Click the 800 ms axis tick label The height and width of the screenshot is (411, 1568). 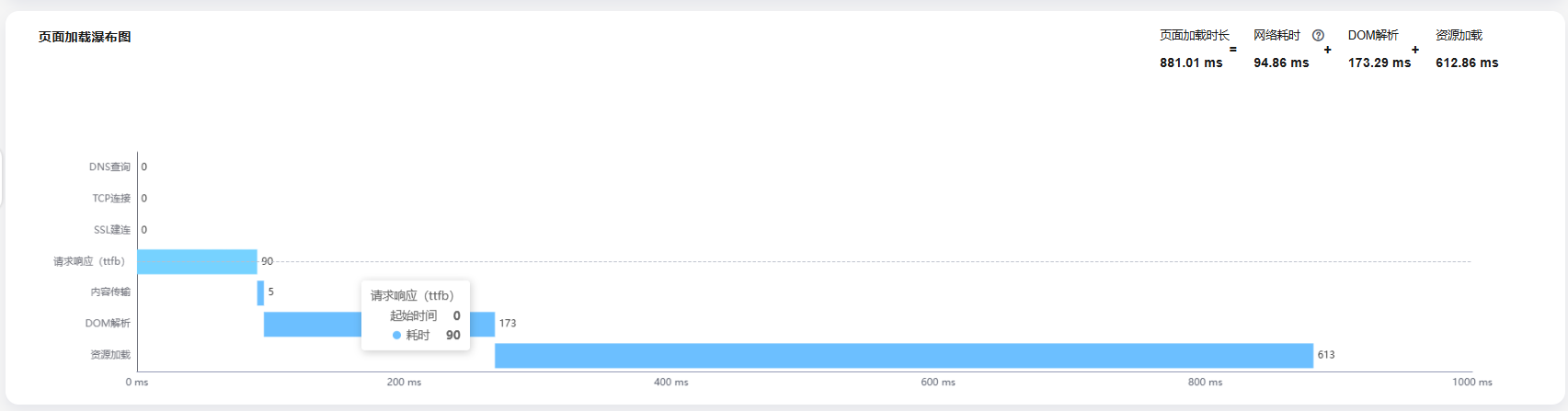[1205, 382]
